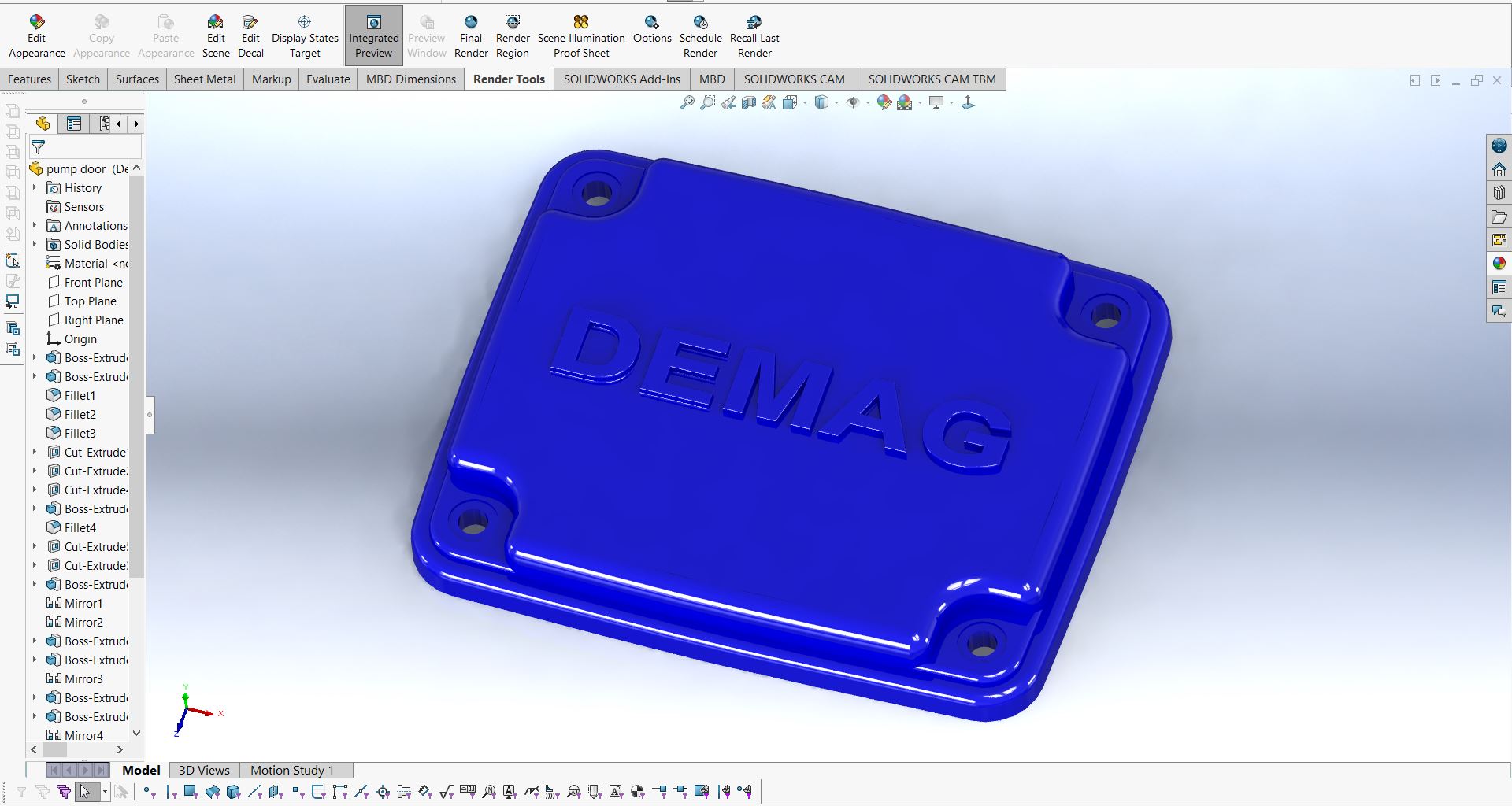
Task: Open render Options
Action: click(652, 30)
